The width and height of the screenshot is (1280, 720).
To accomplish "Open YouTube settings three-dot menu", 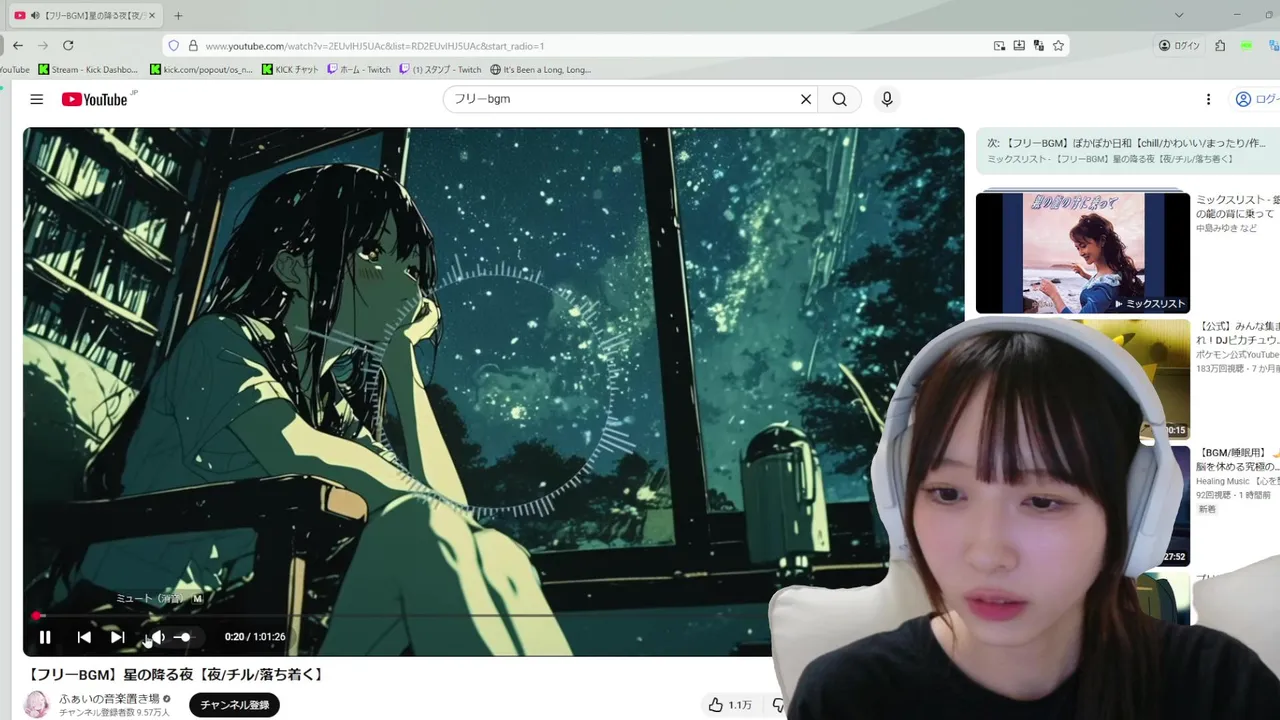I will point(1208,99).
